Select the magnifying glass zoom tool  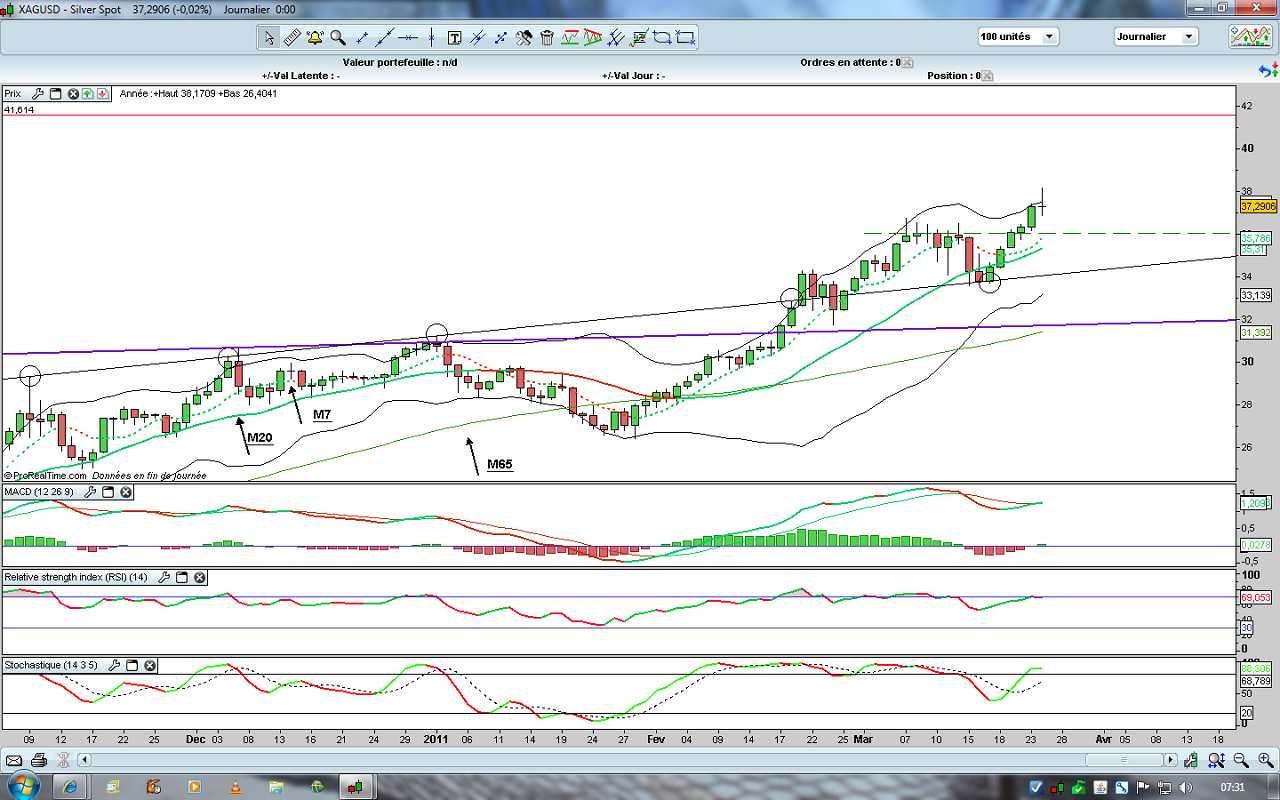pos(338,38)
